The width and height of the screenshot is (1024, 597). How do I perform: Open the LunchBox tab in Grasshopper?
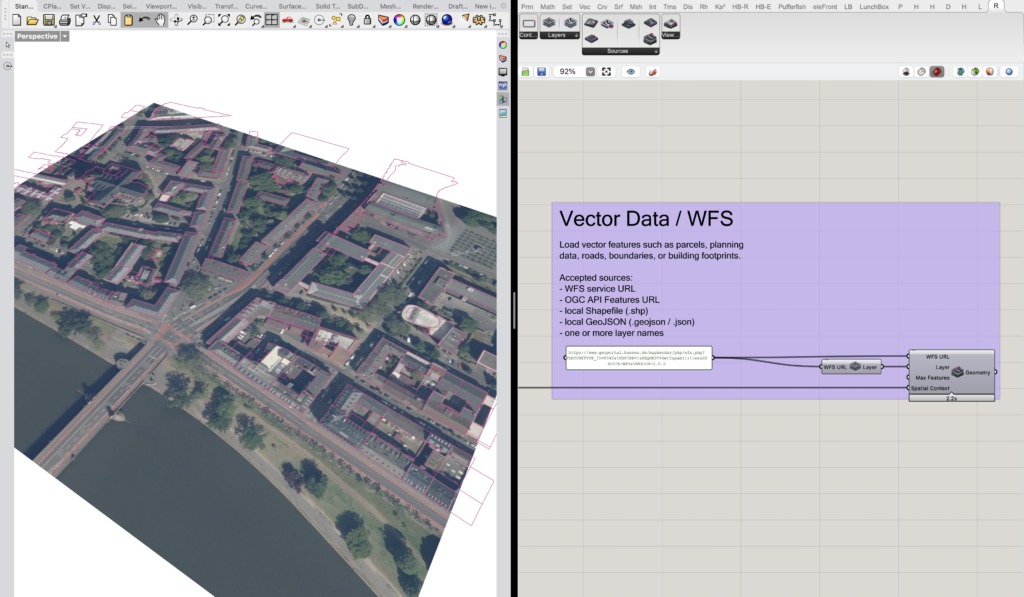(x=874, y=7)
